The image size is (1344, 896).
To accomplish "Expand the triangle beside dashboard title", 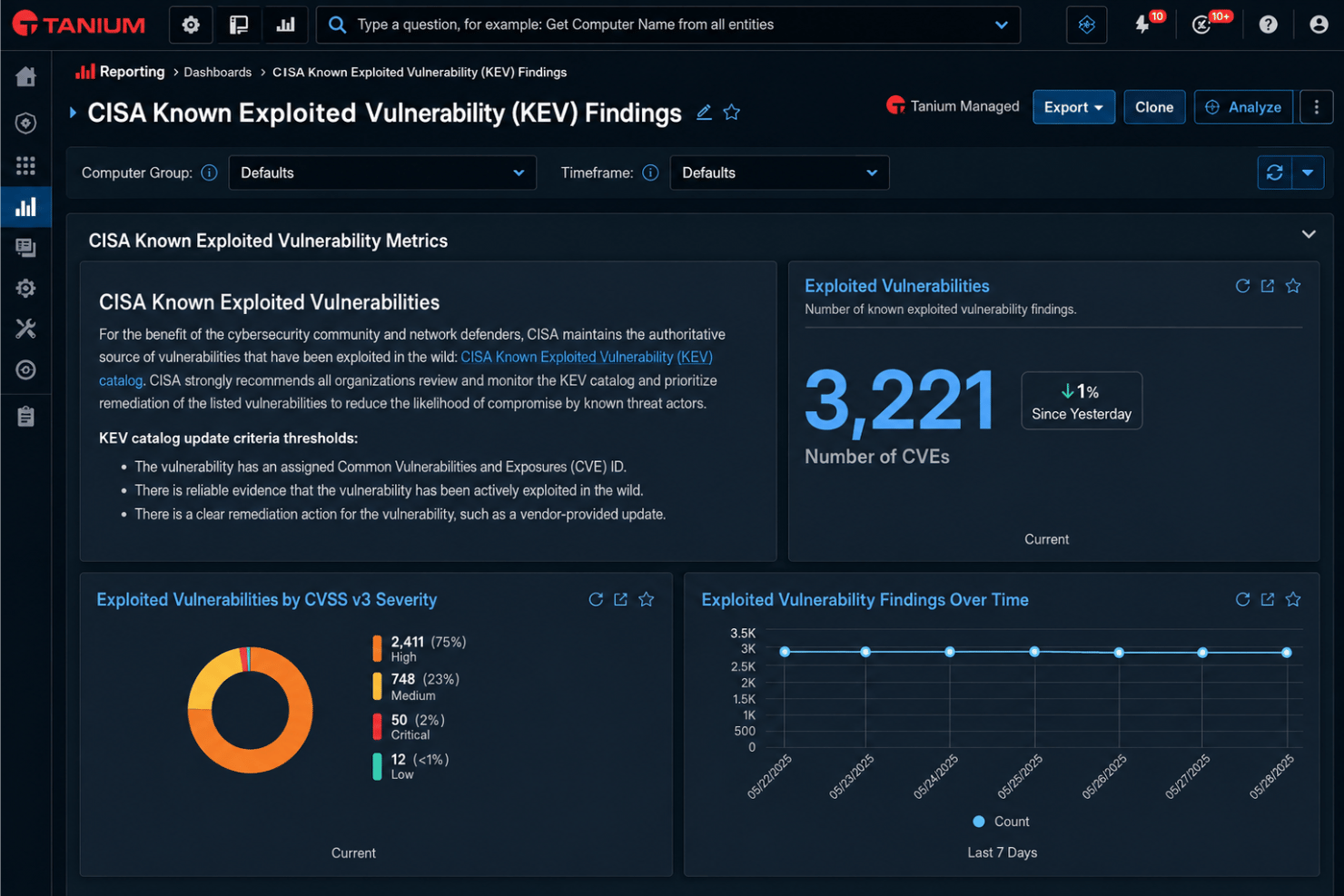I will coord(73,113).
